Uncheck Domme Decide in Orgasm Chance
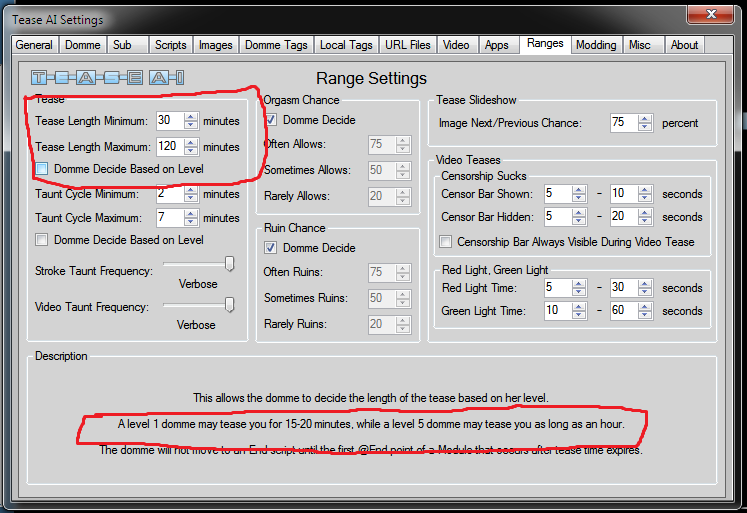 pyautogui.click(x=271, y=120)
